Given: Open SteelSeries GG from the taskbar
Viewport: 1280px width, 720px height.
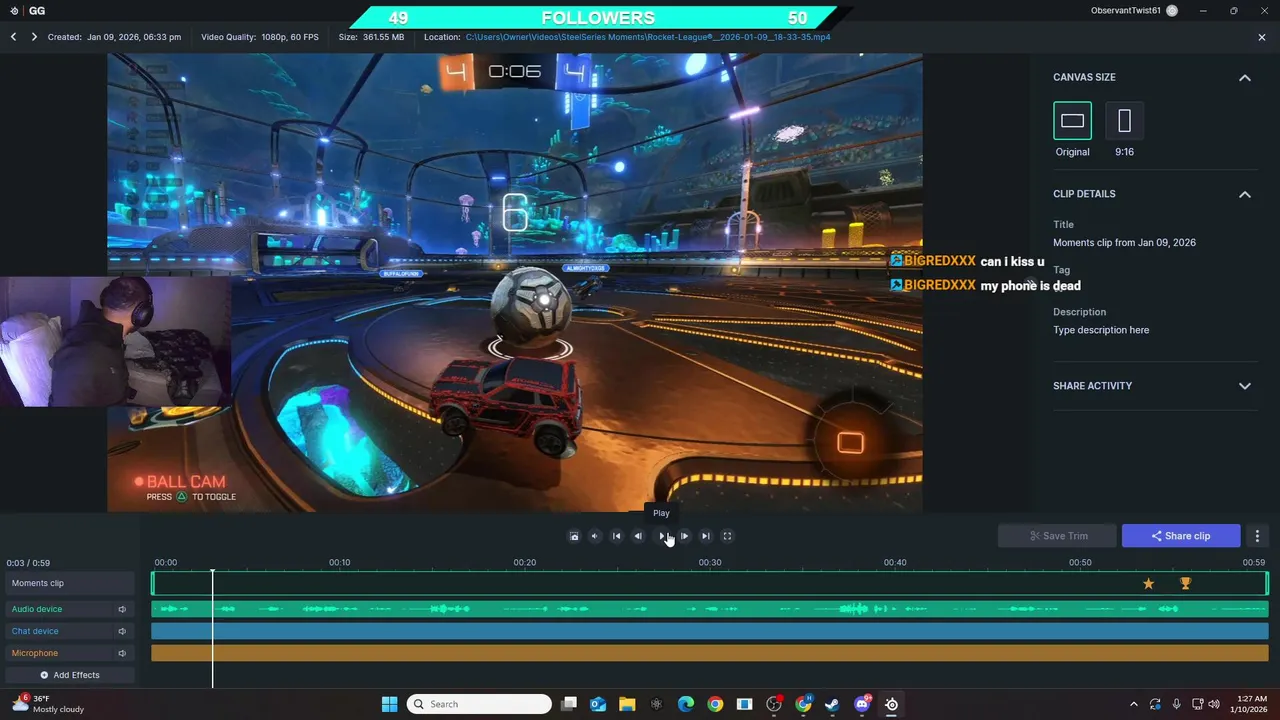Looking at the screenshot, I should (x=891, y=704).
